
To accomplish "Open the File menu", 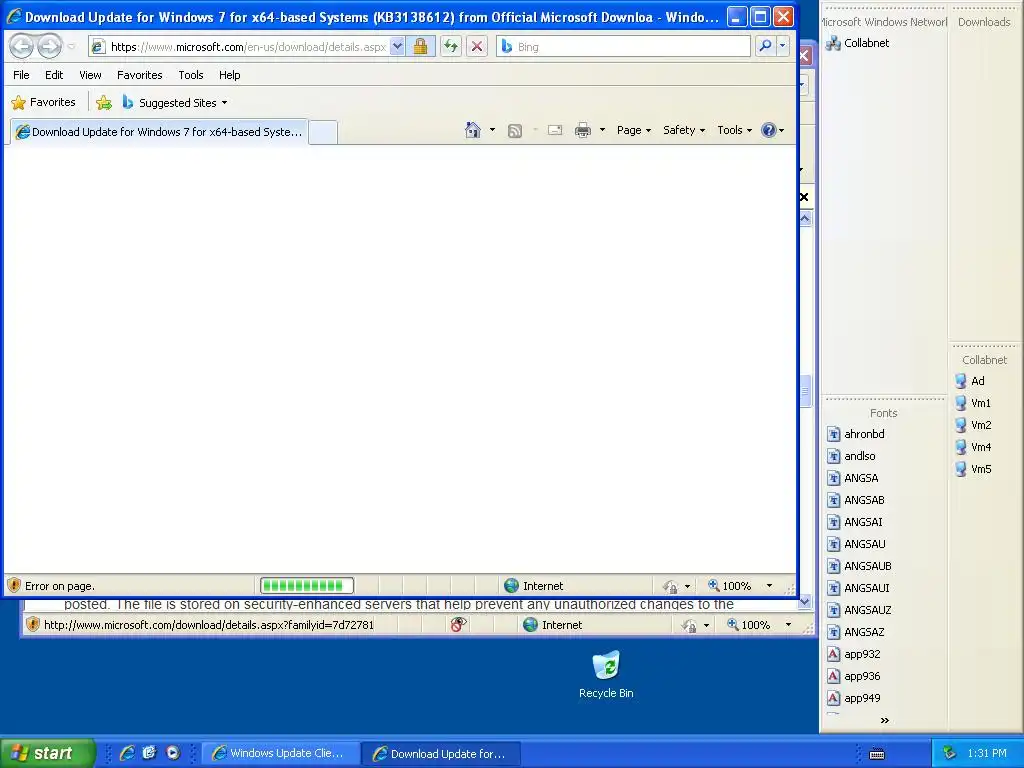I will click(x=21, y=75).
